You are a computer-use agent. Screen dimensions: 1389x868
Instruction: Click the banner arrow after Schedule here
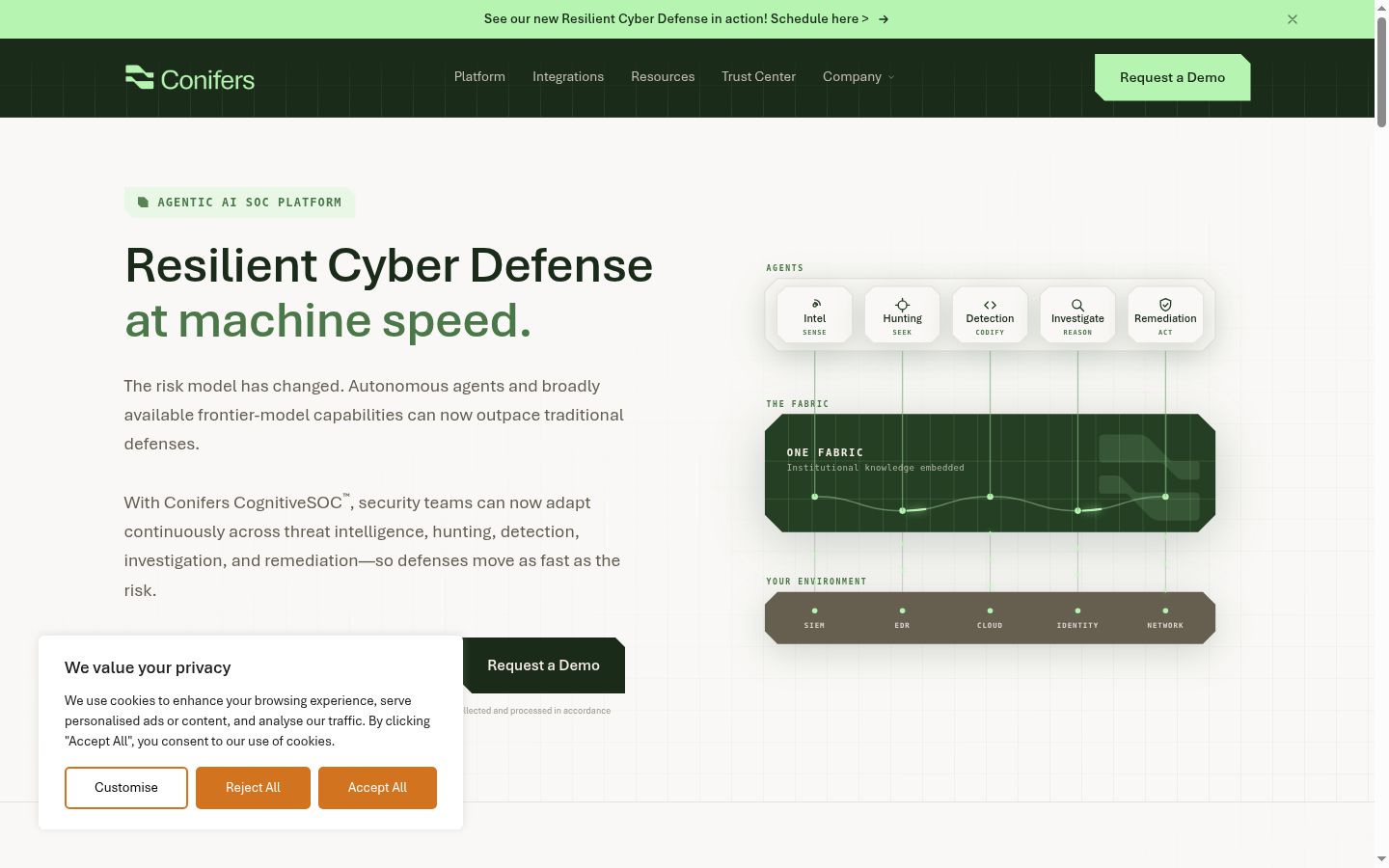pyautogui.click(x=884, y=19)
